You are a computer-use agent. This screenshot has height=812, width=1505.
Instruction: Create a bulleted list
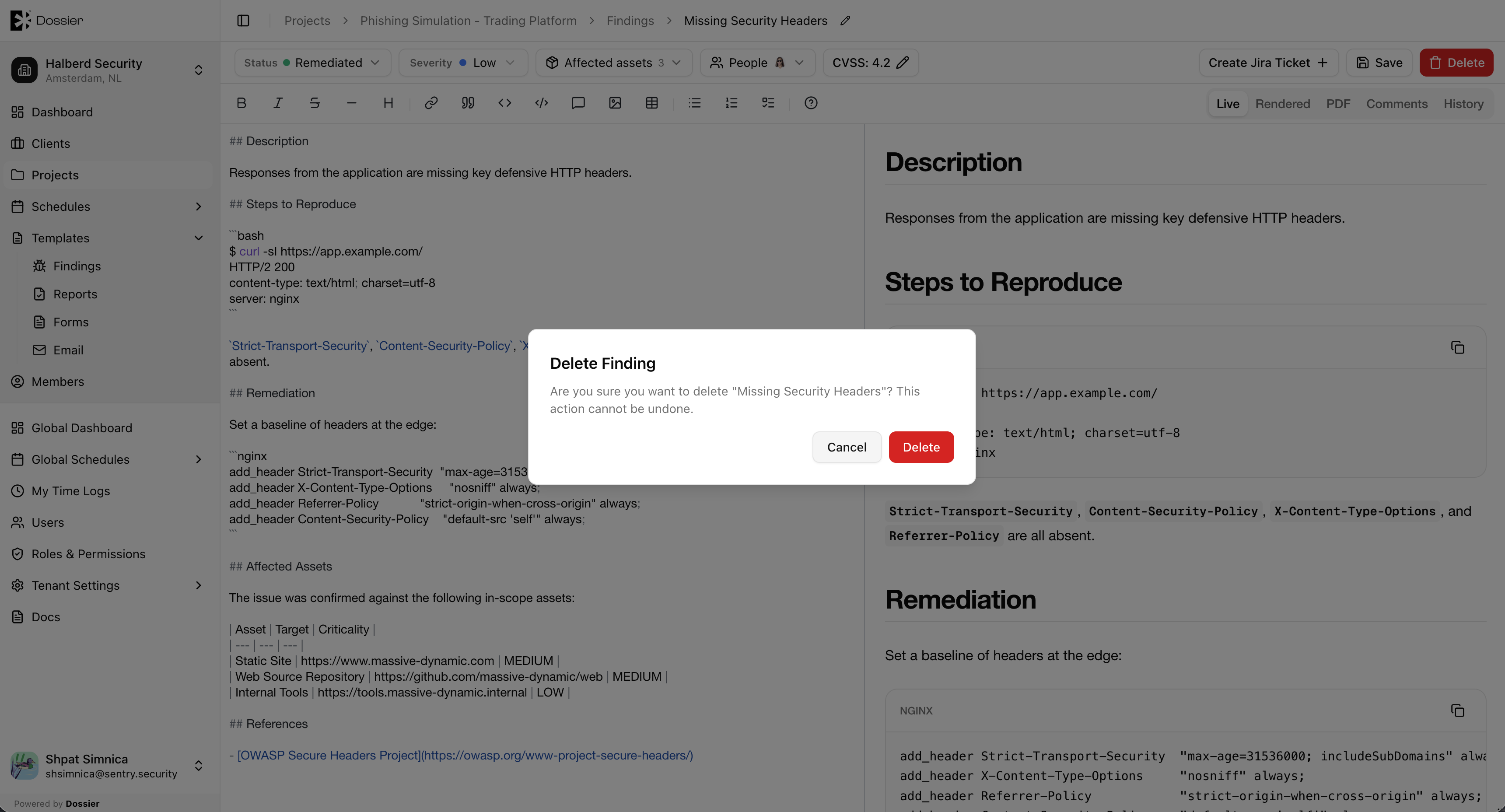click(x=695, y=103)
